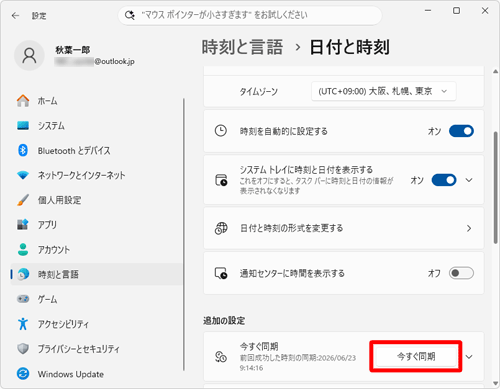Select Bluetooth とデバイス category
Viewport: 500px width, 389px height.
[x=97, y=151]
